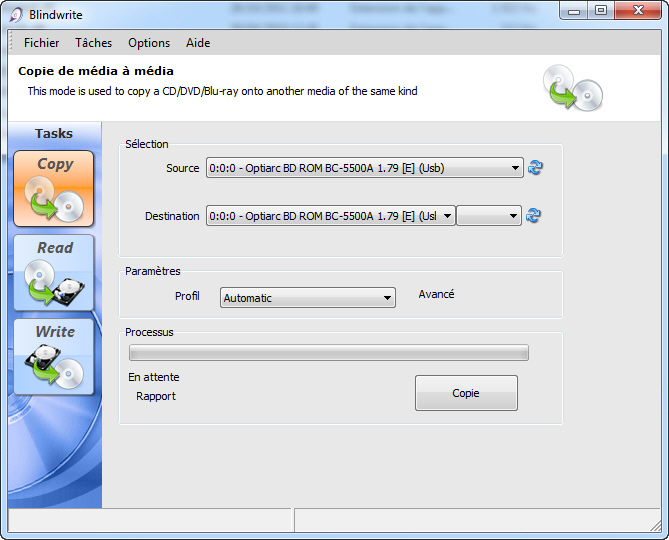Screen dimensions: 669x540
Task: Open the Source drive dropdown
Action: point(365,168)
